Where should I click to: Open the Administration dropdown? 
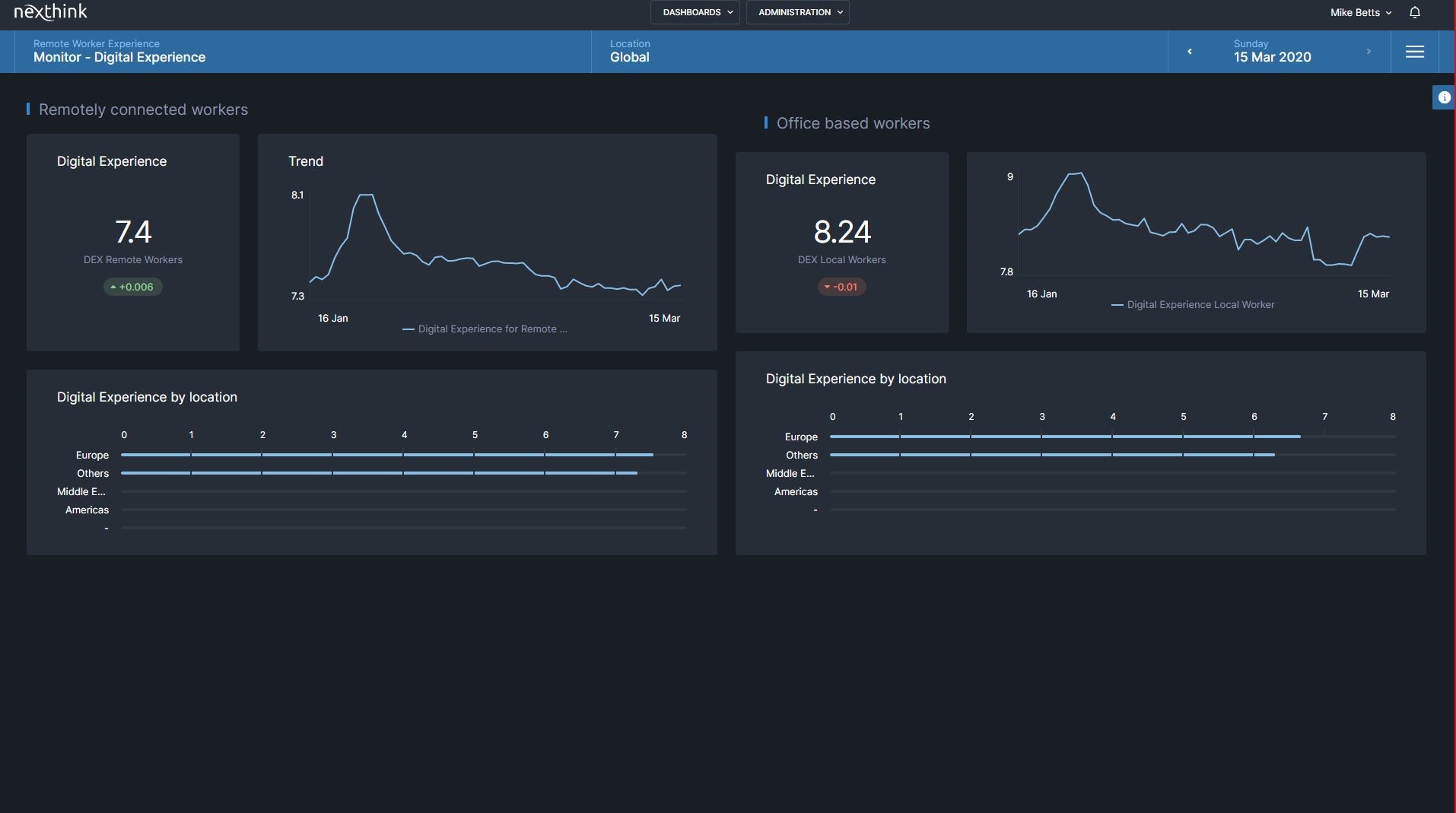[798, 12]
